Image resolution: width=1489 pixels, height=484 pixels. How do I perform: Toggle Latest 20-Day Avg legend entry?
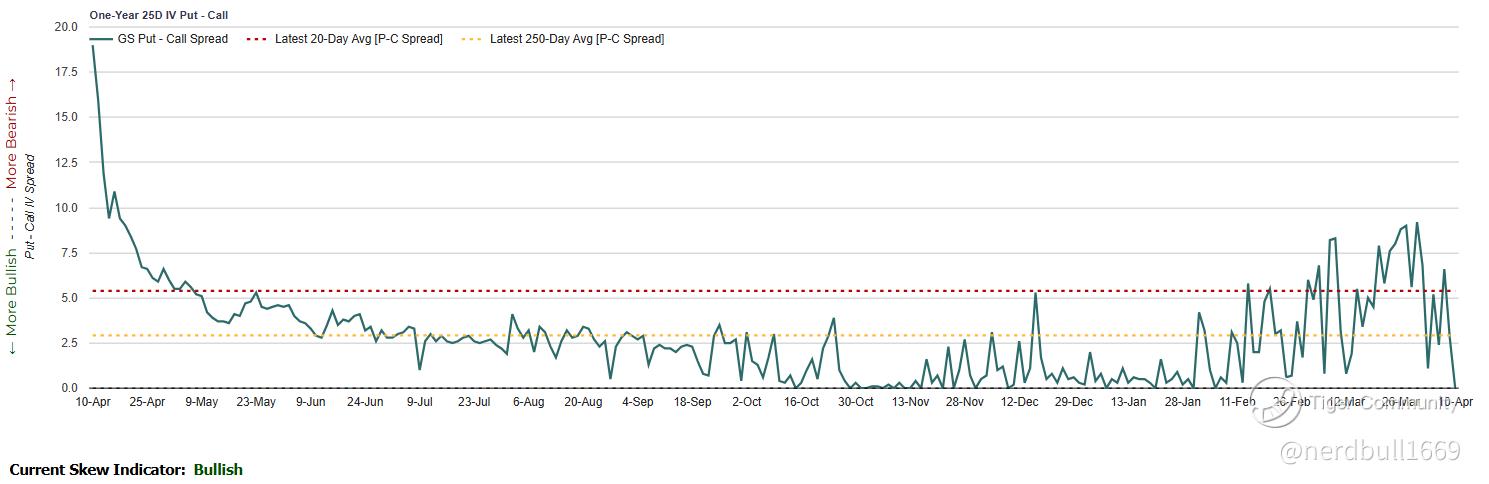[345, 39]
